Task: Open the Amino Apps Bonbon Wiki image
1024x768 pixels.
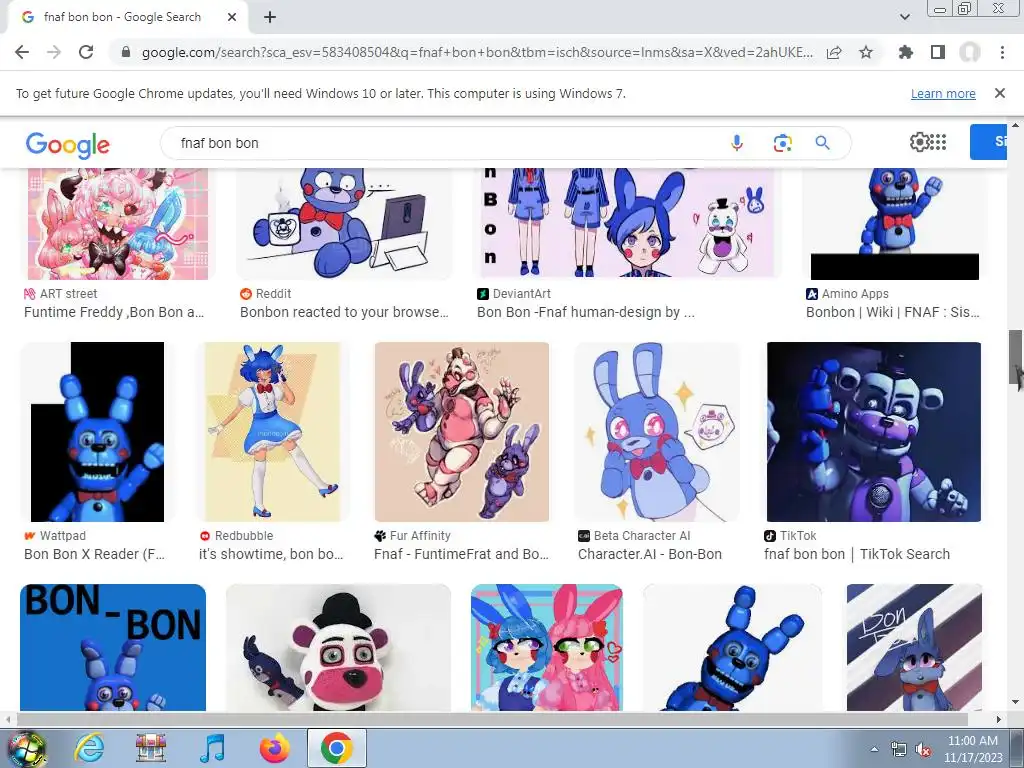Action: 894,223
